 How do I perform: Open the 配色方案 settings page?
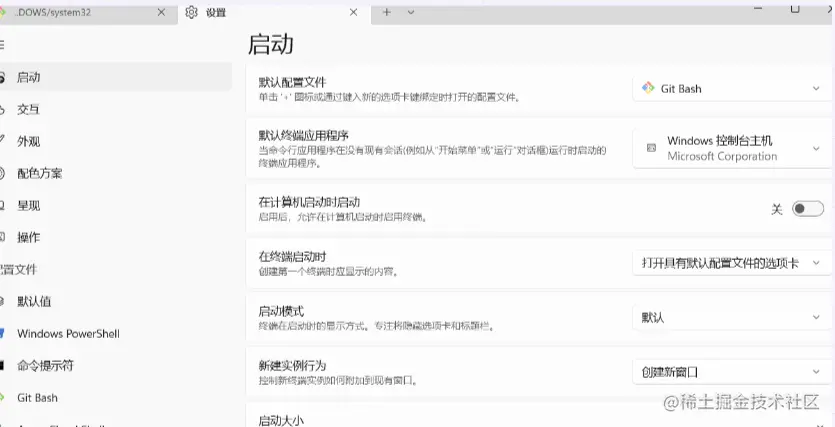coord(116,173)
